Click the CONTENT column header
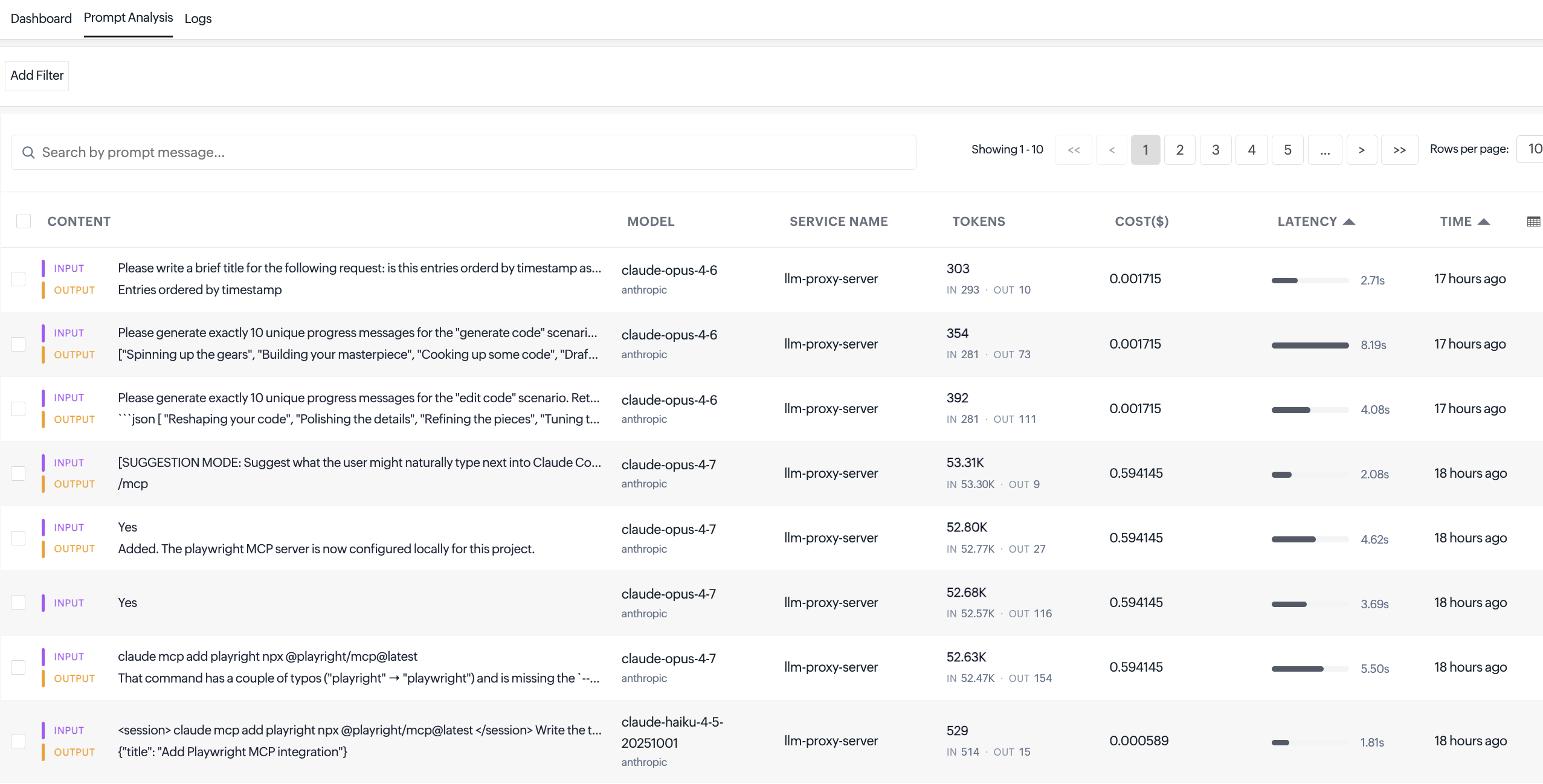This screenshot has height=784, width=1543. click(x=79, y=222)
